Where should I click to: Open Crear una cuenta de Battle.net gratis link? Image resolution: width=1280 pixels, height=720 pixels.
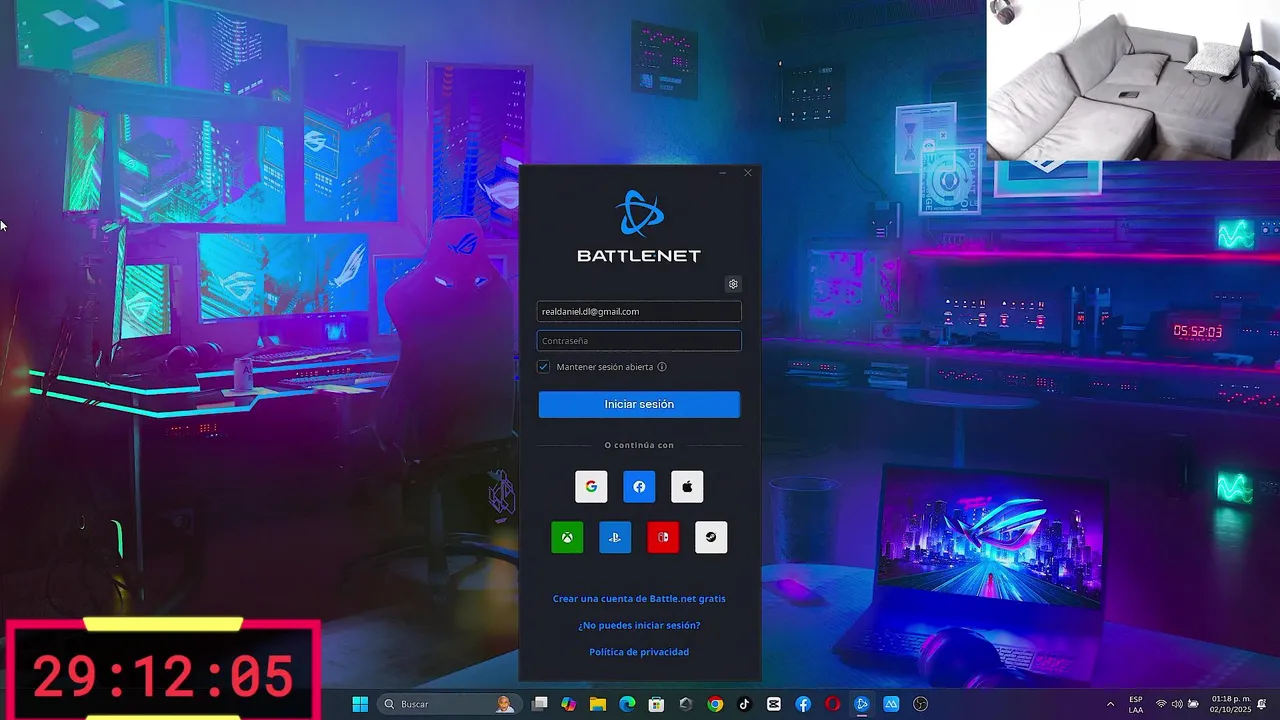(639, 599)
